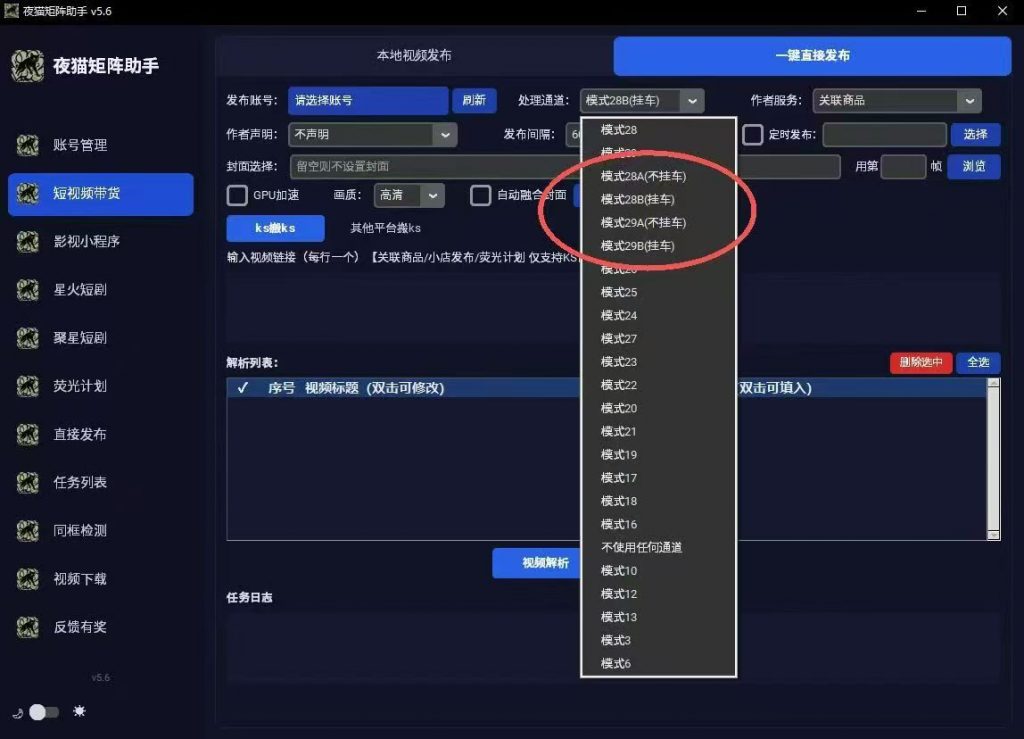Open the 发布账号 请选择账号 dropdown

(368, 101)
